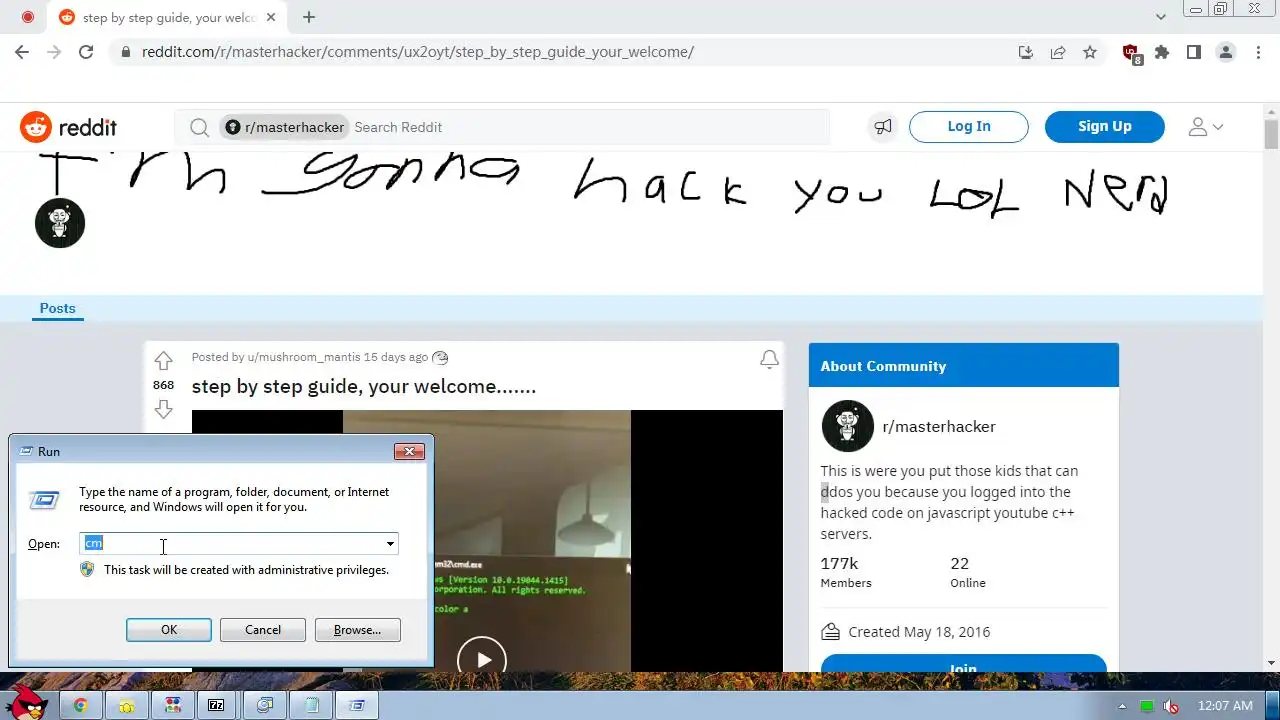The height and width of the screenshot is (720, 1280).
Task: Click the muted volume tray icon
Action: coord(1171,706)
